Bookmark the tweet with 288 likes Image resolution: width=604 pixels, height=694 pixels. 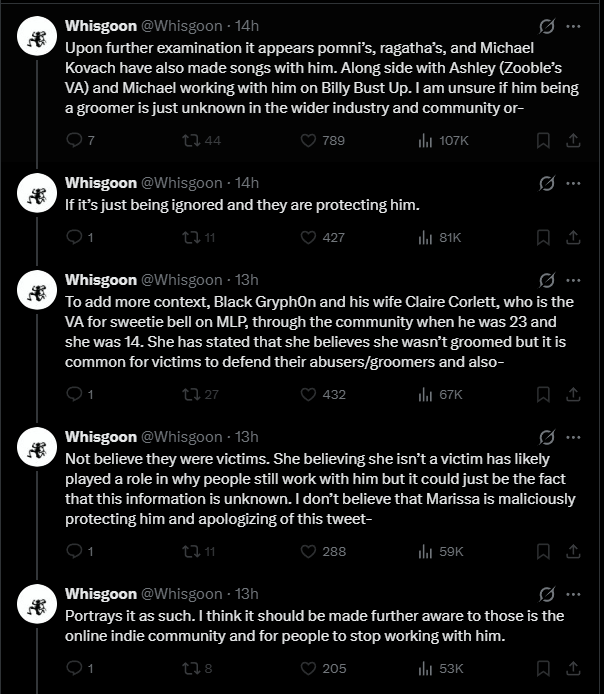tap(543, 551)
